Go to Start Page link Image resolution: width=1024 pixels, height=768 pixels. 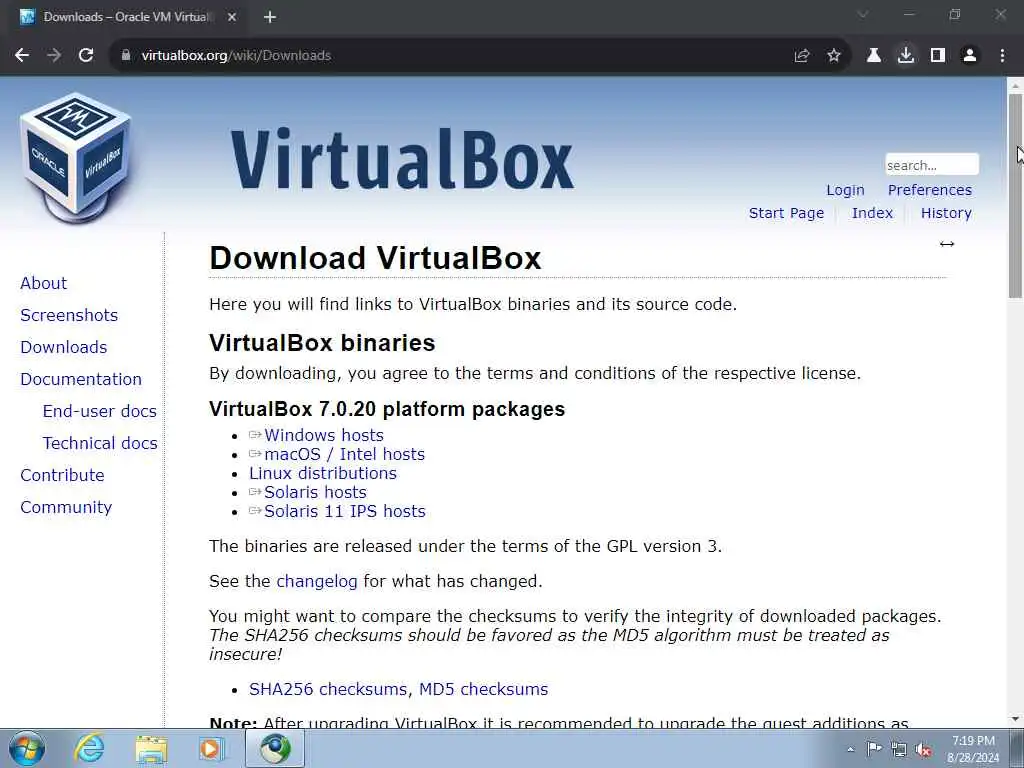point(786,213)
